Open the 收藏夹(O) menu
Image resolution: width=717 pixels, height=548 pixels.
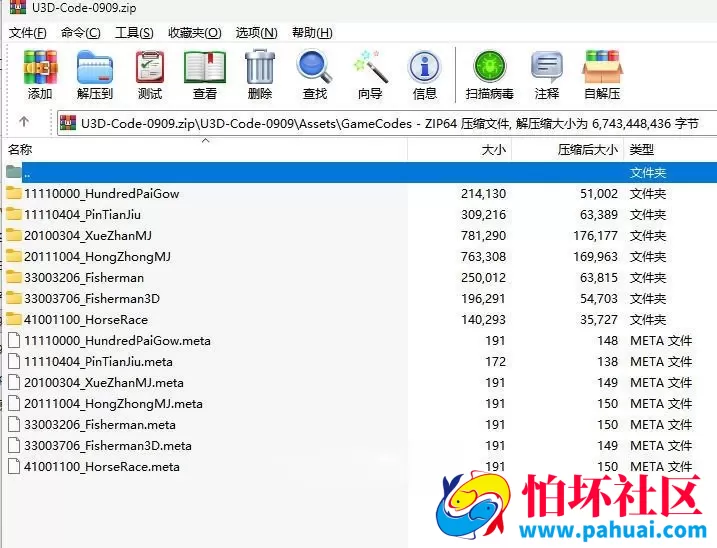[194, 33]
